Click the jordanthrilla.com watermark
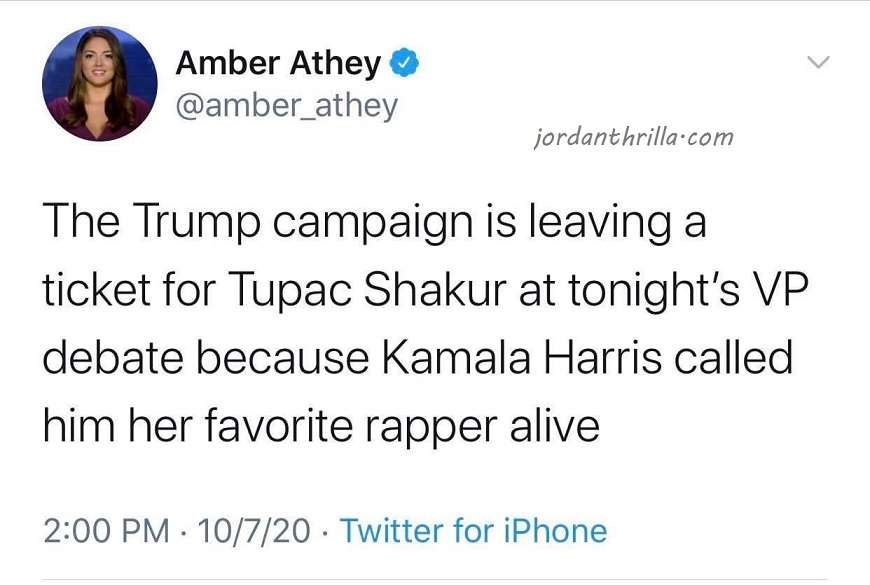Image resolution: width=870 pixels, height=585 pixels. click(x=633, y=137)
